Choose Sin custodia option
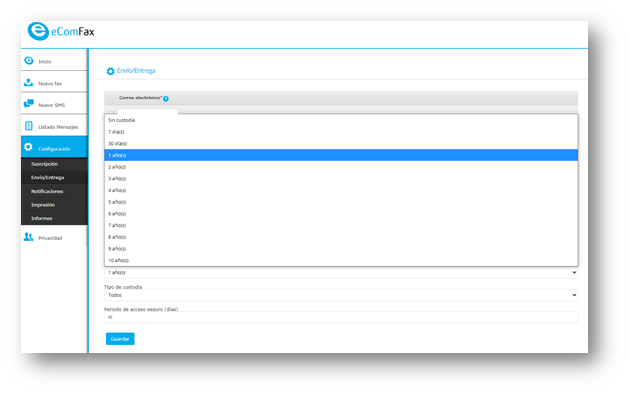 pos(341,120)
